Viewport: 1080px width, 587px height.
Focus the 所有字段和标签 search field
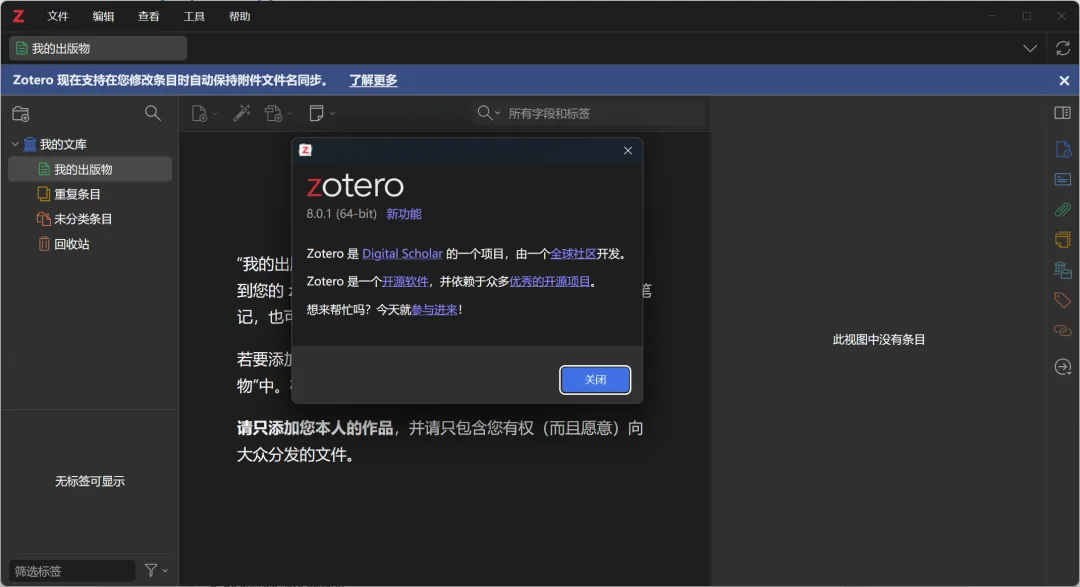point(603,113)
